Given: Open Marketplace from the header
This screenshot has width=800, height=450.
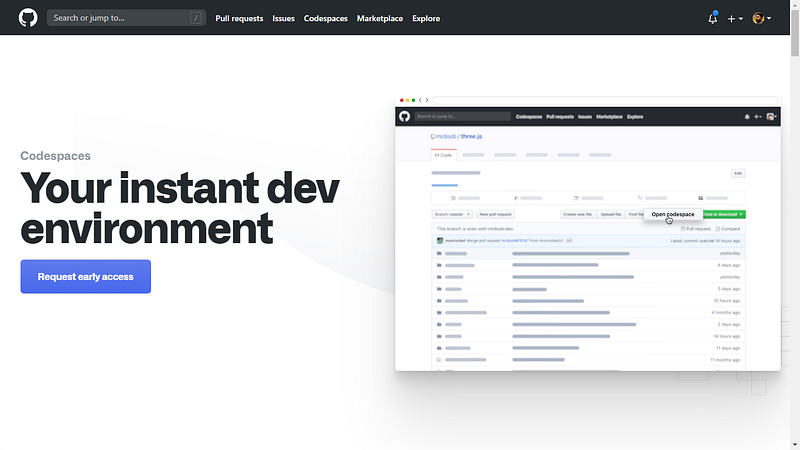Looking at the screenshot, I should click(380, 18).
